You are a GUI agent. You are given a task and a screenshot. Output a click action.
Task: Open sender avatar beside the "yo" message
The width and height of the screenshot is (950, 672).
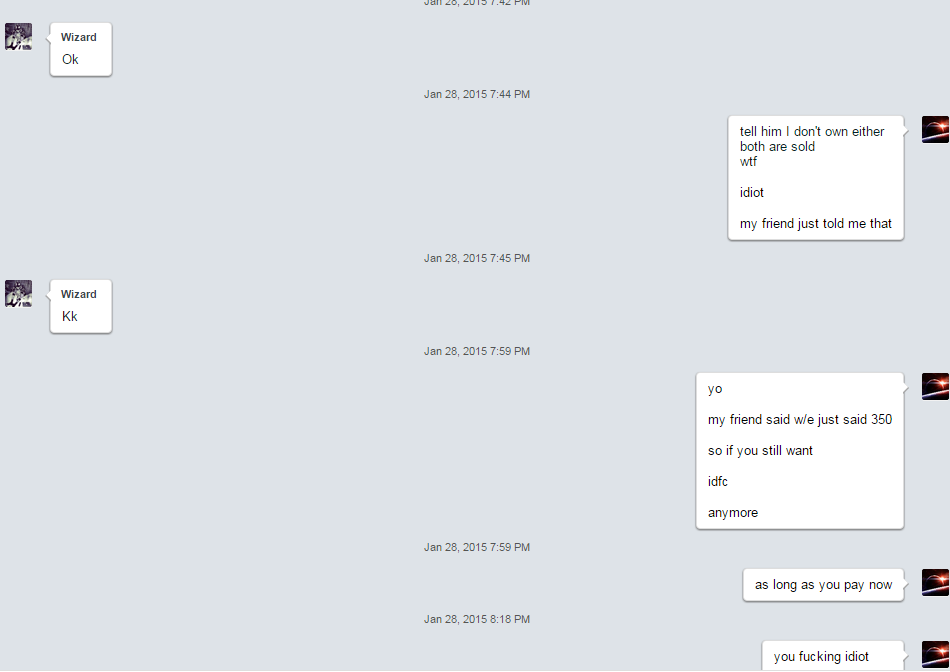coord(935,387)
